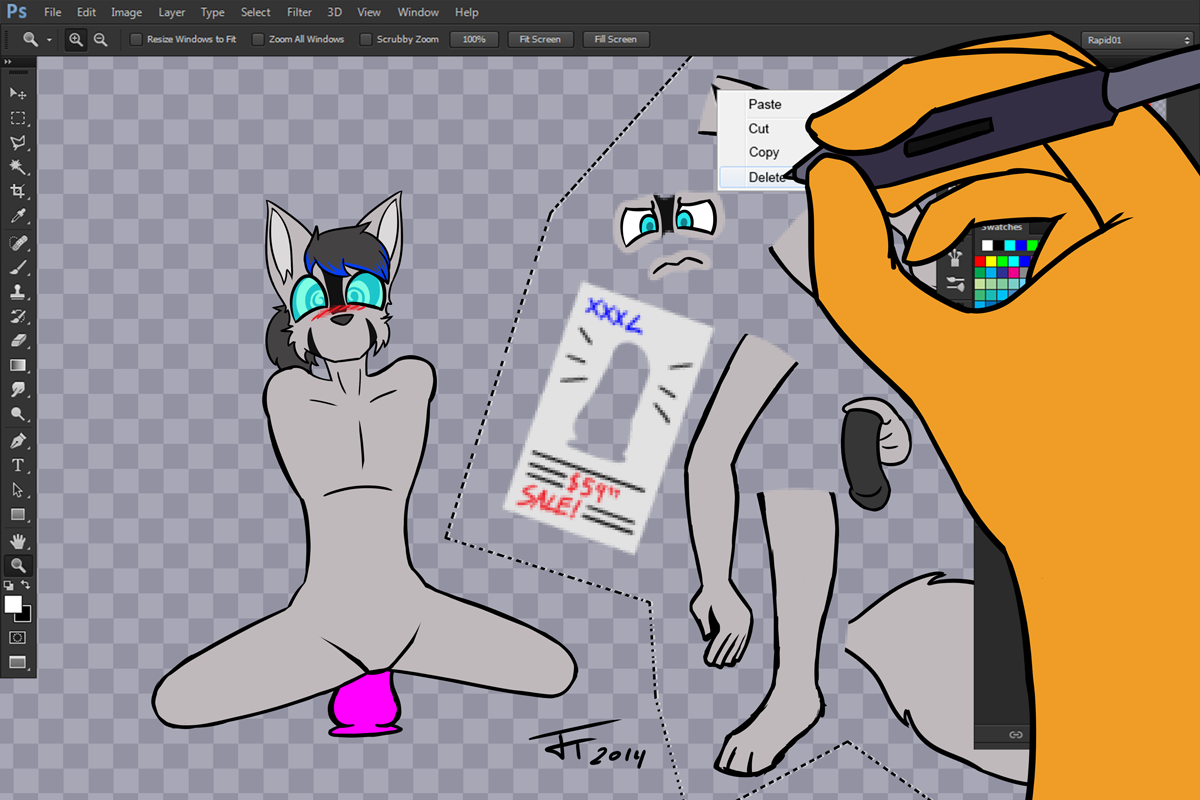This screenshot has width=1200, height=800.
Task: Pick the red swatch in Swatches panel
Action: pyautogui.click(x=981, y=261)
